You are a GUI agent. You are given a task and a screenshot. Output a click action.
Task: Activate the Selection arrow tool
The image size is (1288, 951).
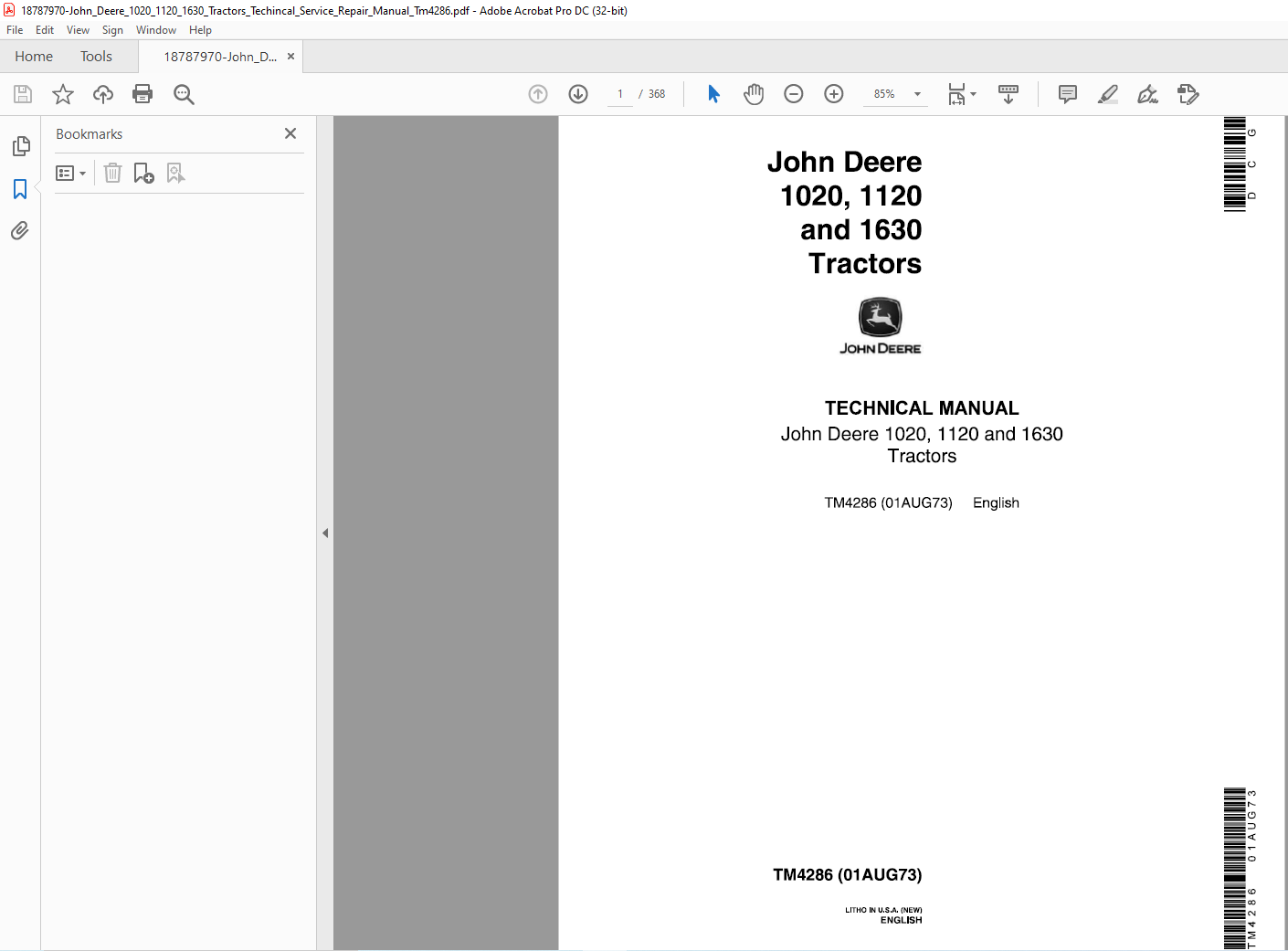[x=713, y=94]
